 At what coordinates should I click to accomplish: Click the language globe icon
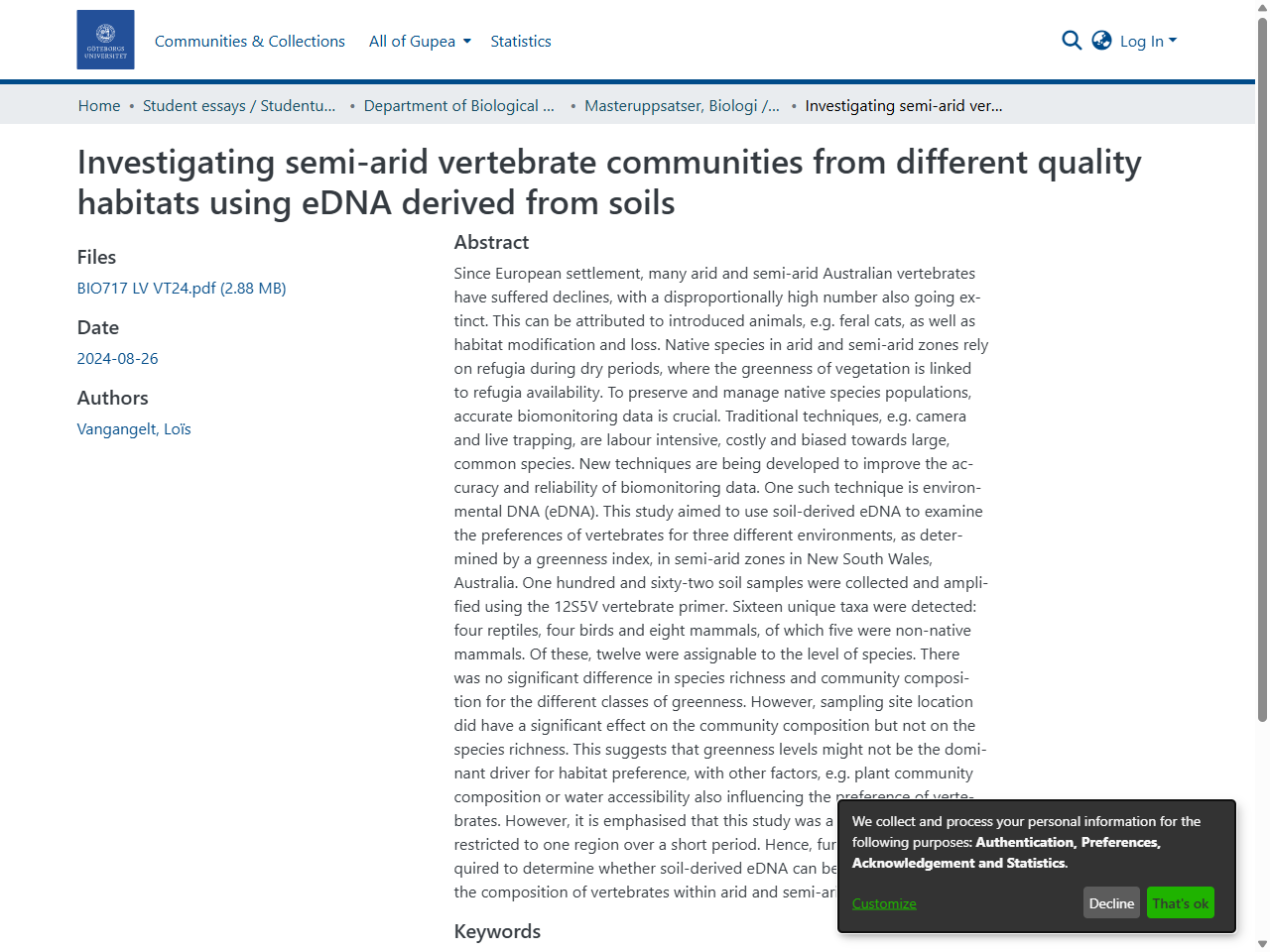coord(1101,41)
